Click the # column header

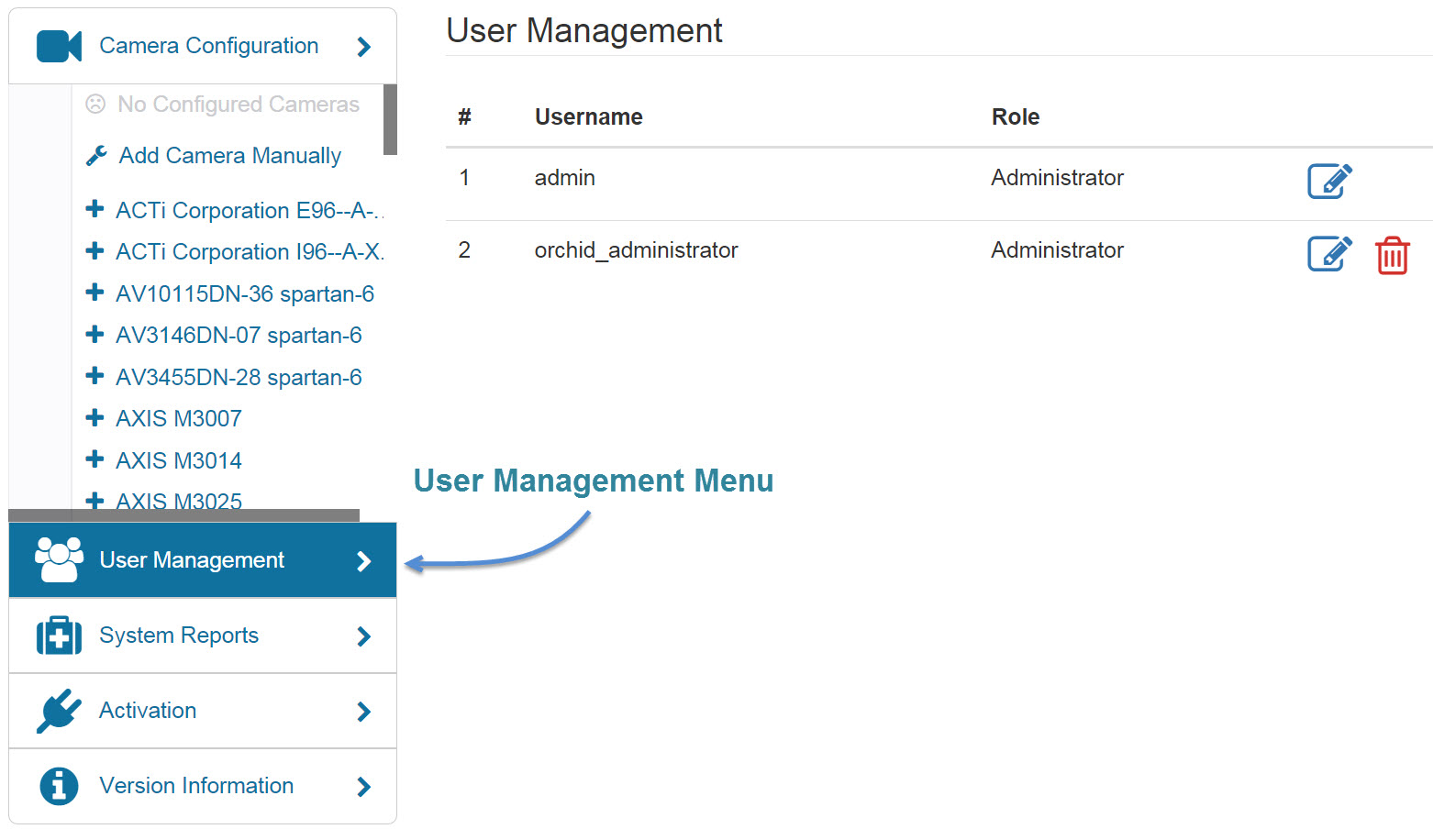point(465,117)
